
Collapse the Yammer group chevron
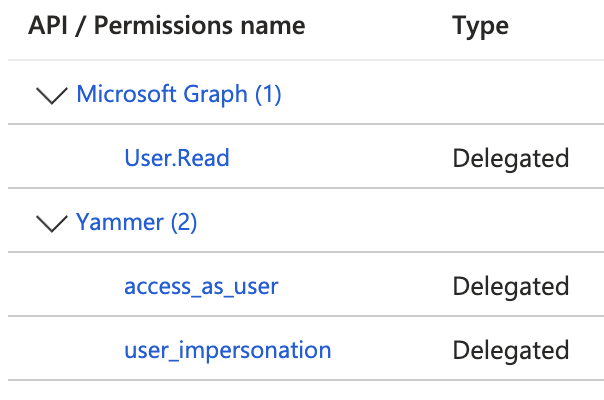click(x=52, y=223)
